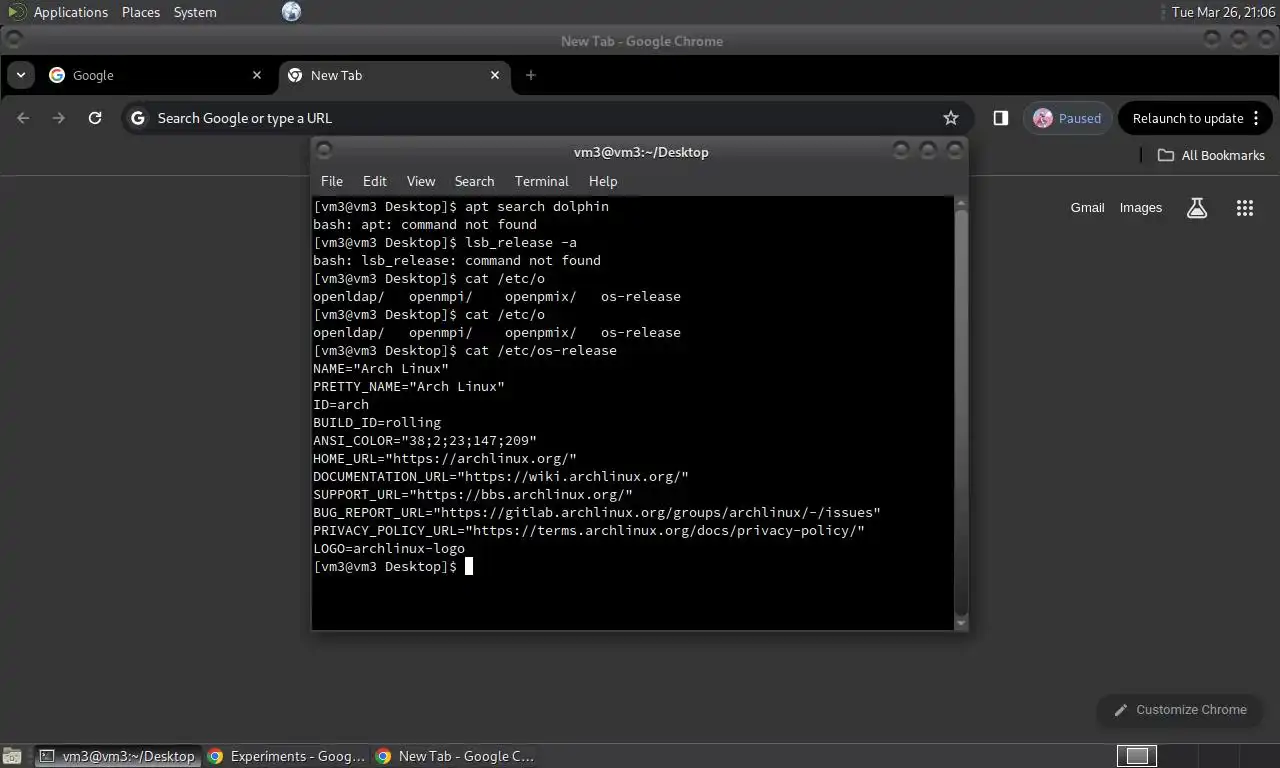Image resolution: width=1280 pixels, height=768 pixels.
Task: Click the Google logo in address bar
Action: (x=138, y=118)
